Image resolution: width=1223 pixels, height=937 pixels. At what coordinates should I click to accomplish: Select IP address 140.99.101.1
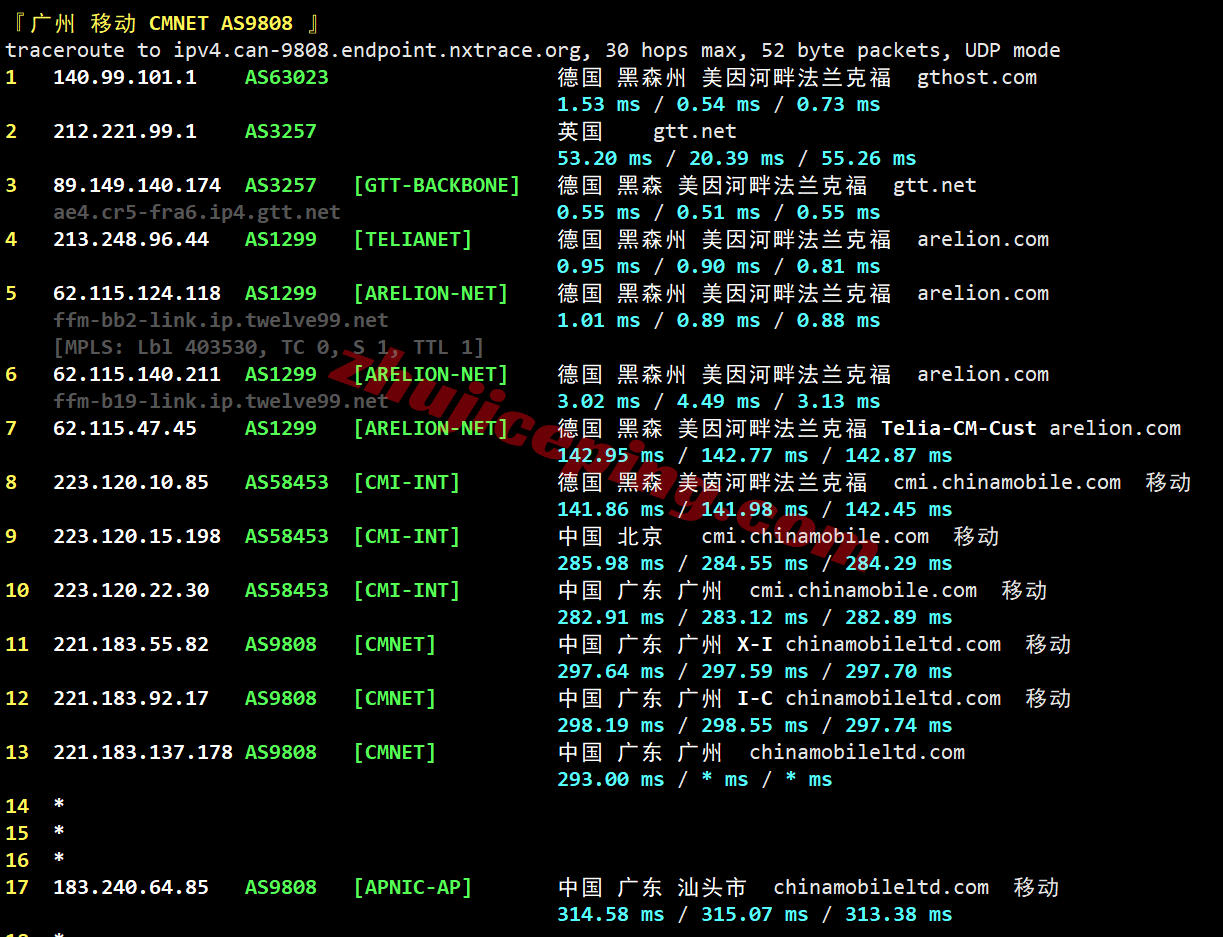[125, 77]
